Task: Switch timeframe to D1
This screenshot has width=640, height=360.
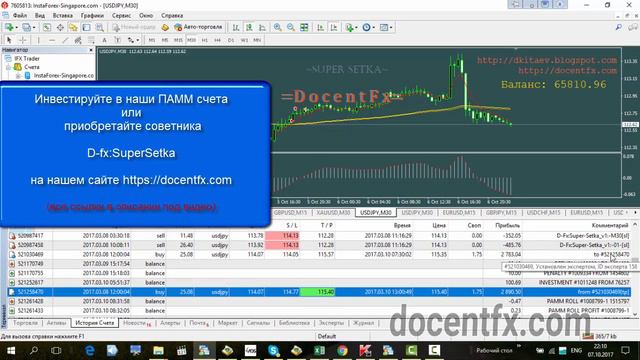Action: pyautogui.click(x=231, y=40)
